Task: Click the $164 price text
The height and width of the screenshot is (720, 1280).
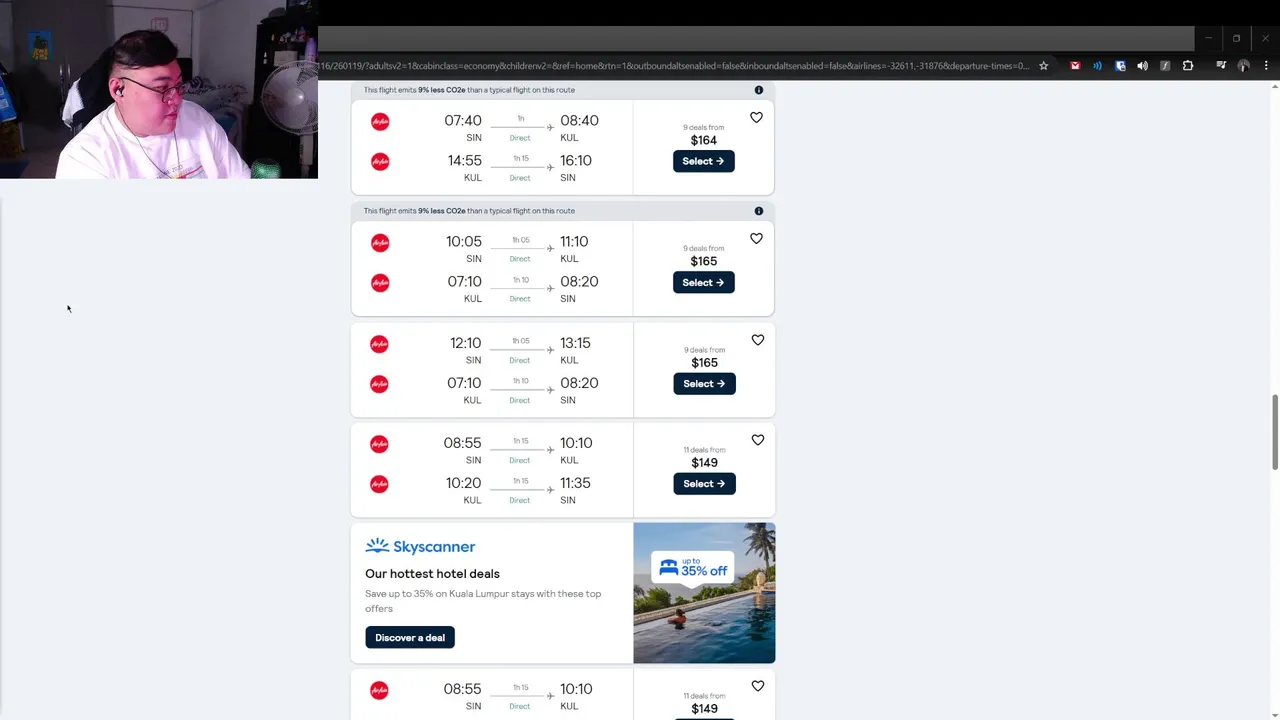Action: click(704, 140)
